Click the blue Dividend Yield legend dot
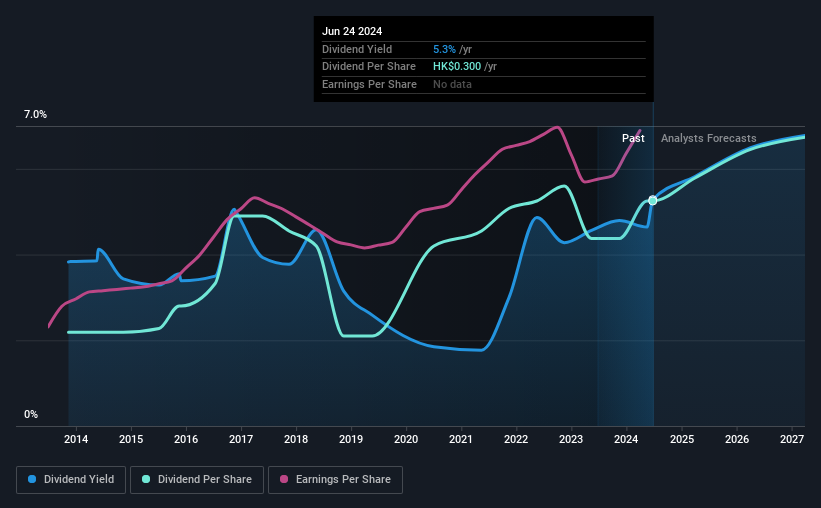 pyautogui.click(x=32, y=479)
